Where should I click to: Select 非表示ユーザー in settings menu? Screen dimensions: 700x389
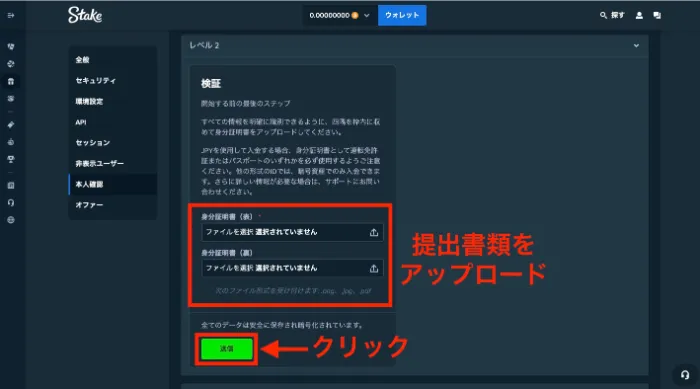113,163
